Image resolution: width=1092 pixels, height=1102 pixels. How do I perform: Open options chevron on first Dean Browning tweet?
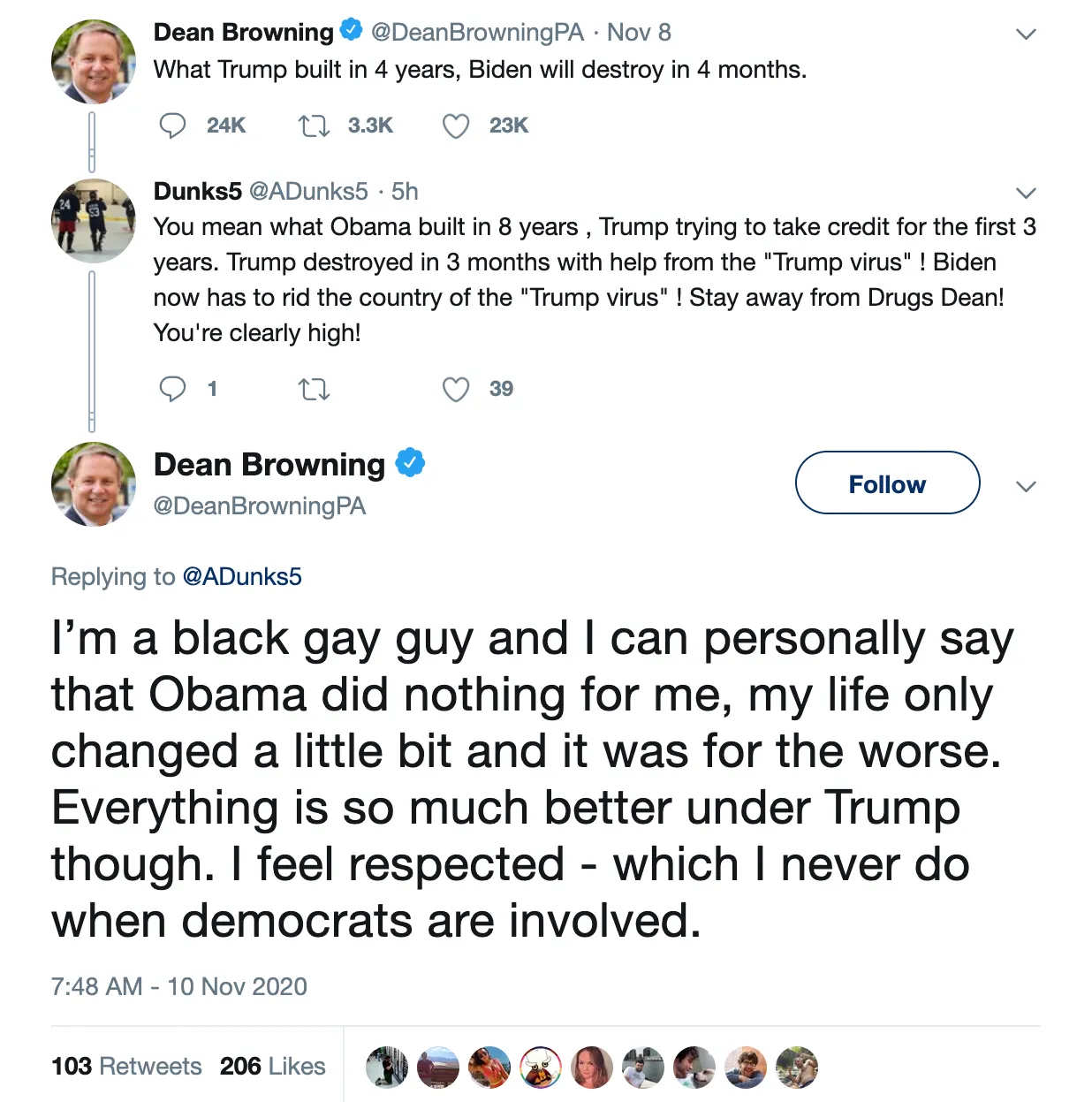tap(1025, 34)
